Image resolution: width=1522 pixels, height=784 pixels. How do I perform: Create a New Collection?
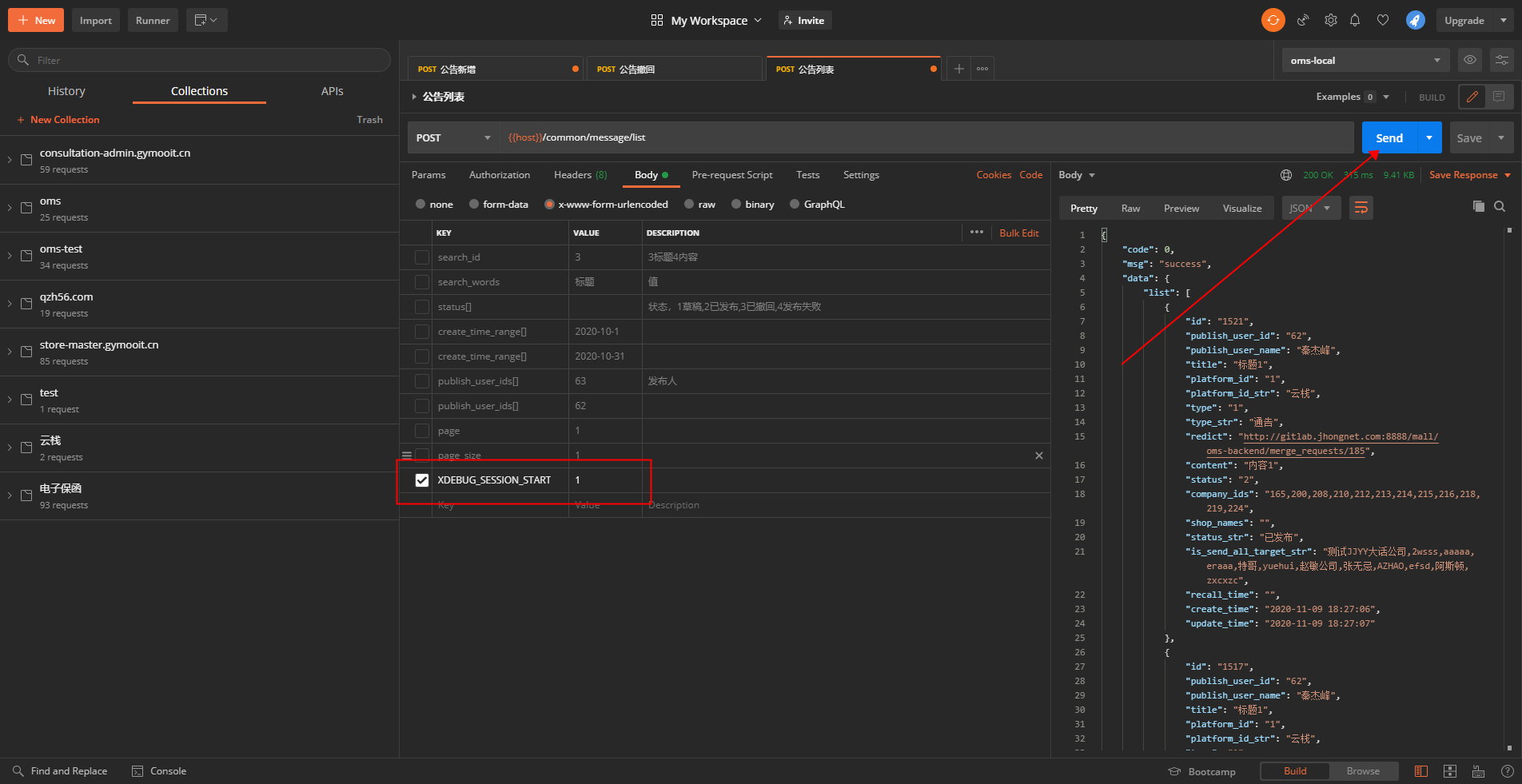58,120
